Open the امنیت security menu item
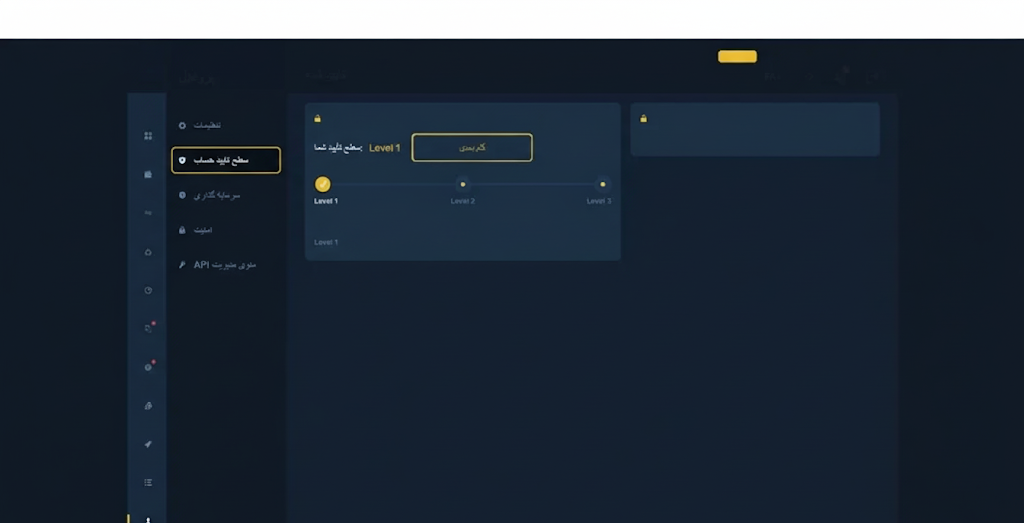 195,230
